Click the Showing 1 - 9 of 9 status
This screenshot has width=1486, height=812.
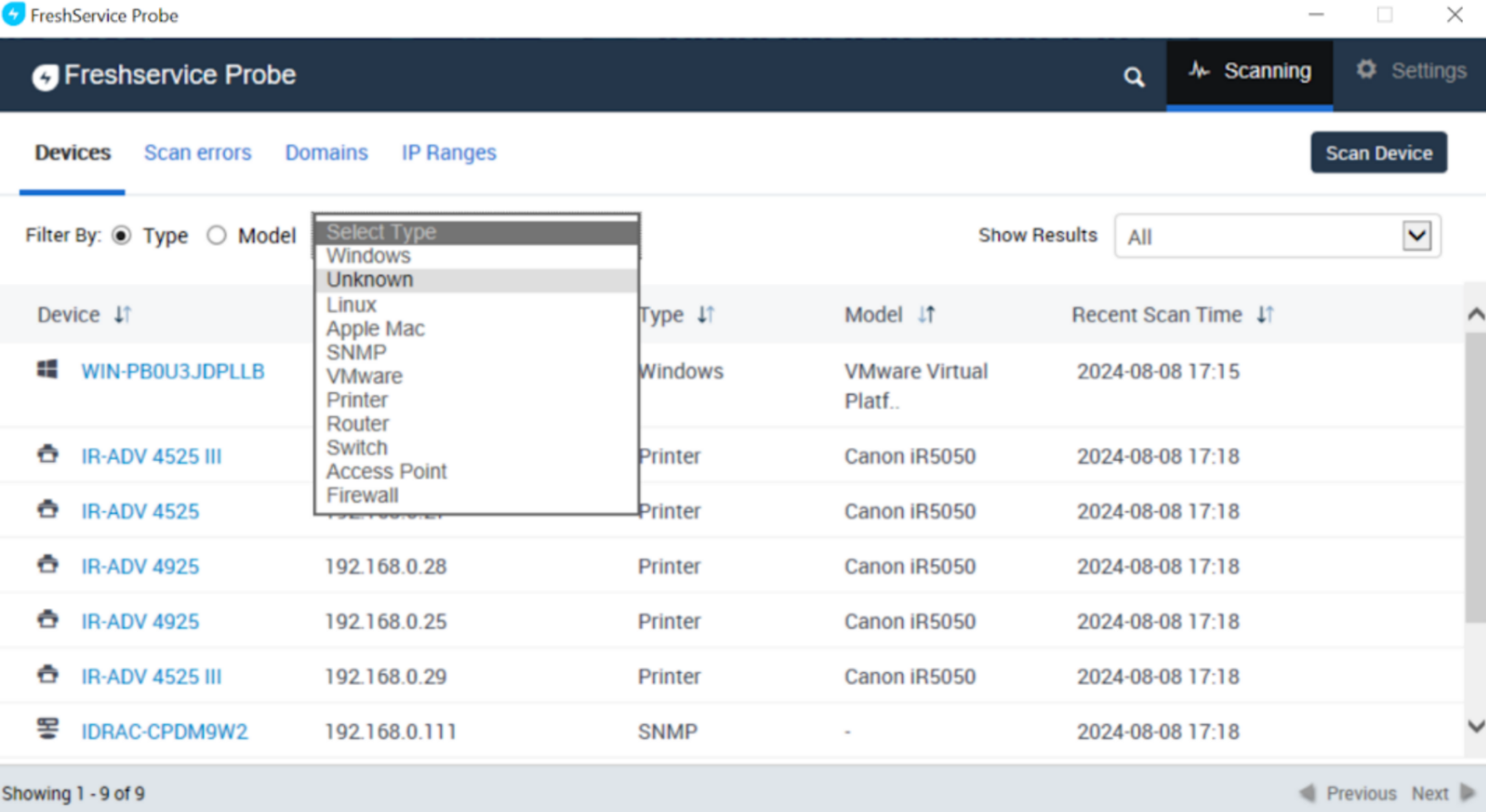[x=74, y=793]
